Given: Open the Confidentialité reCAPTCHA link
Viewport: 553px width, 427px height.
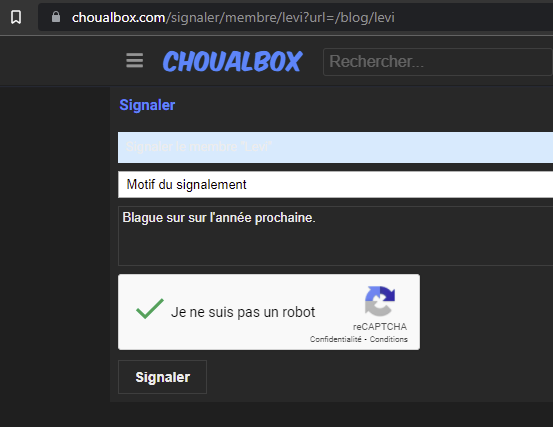Looking at the screenshot, I should (x=335, y=339).
